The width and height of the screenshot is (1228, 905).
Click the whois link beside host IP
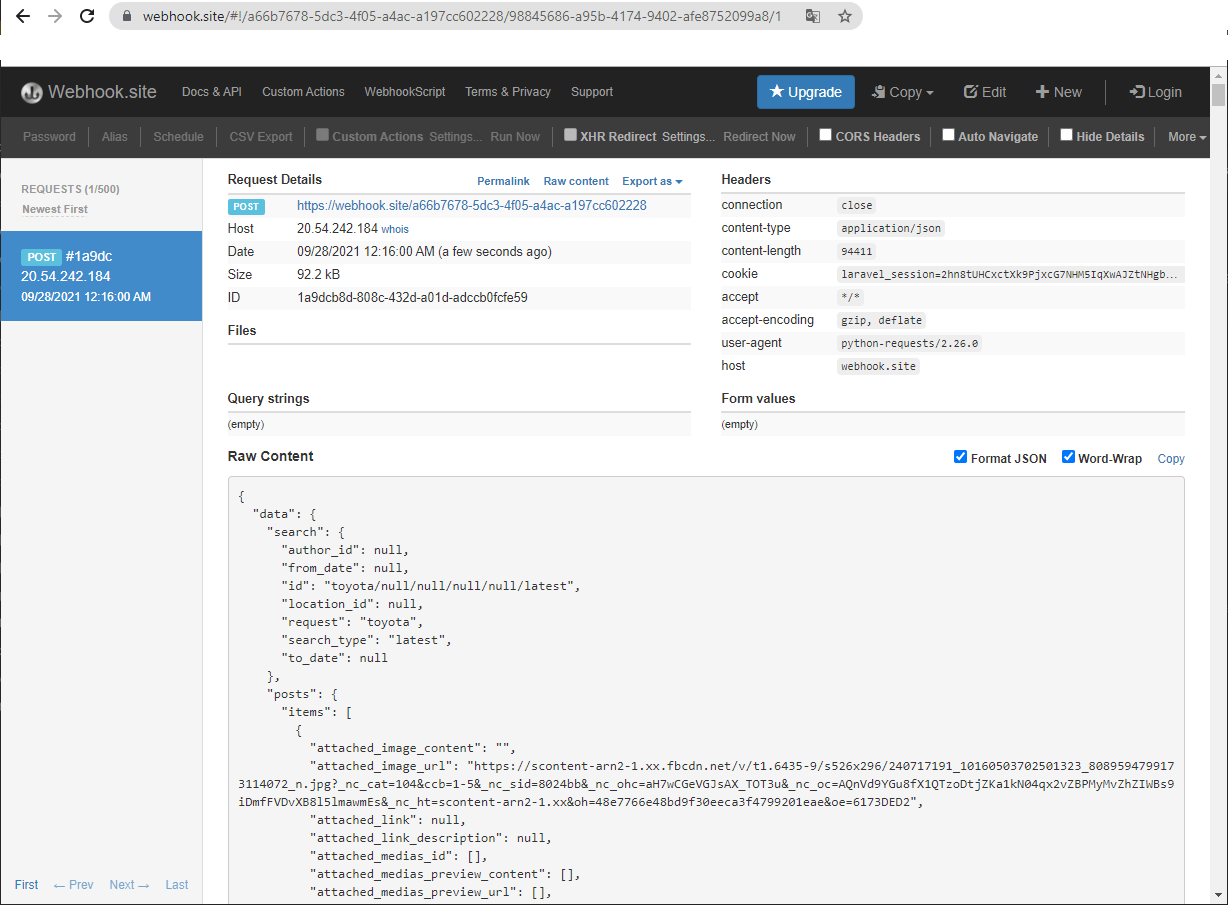click(x=395, y=229)
